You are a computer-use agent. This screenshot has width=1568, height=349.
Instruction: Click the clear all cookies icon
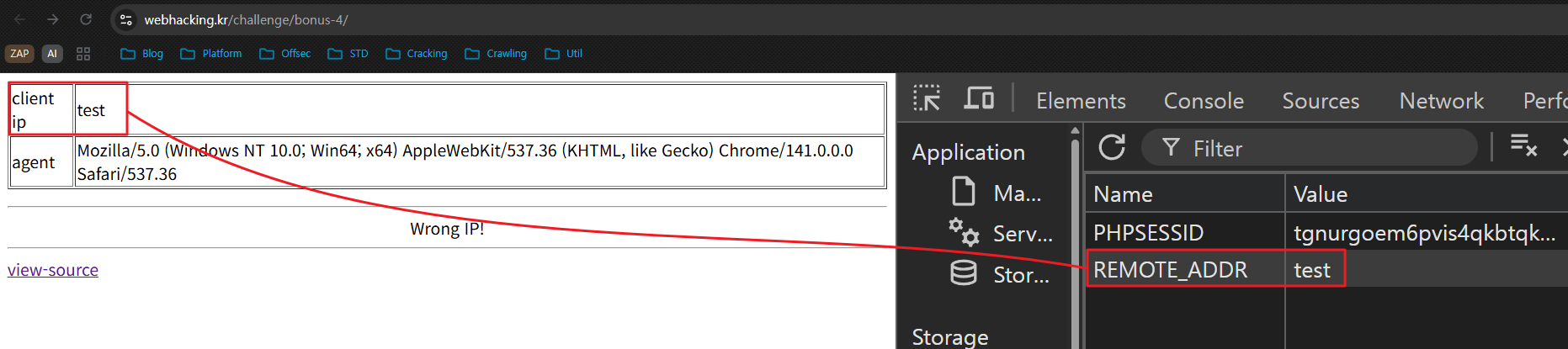pyautogui.click(x=1523, y=146)
